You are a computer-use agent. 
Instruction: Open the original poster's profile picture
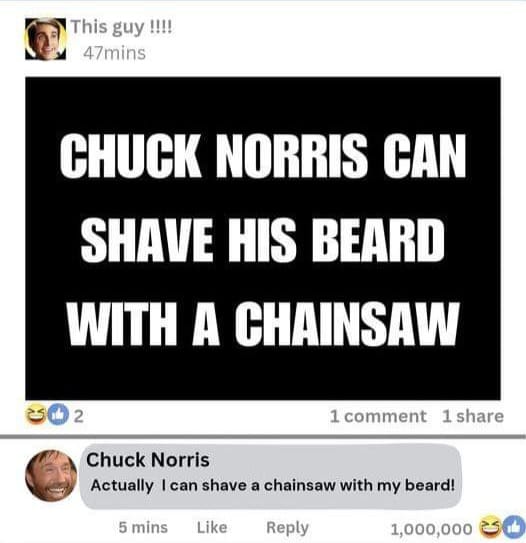[x=46, y=39]
